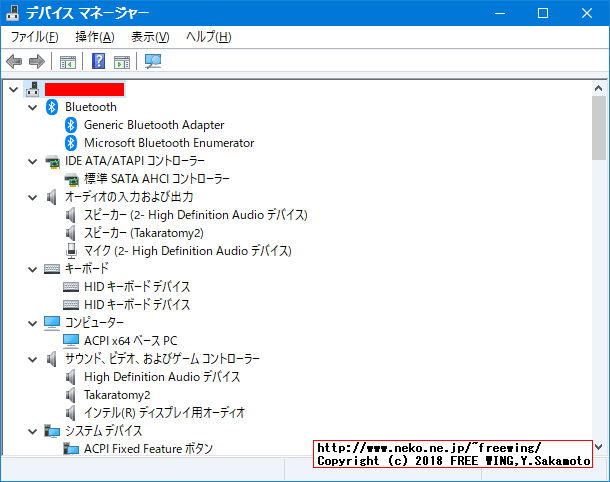The width and height of the screenshot is (610, 482).
Task: Close the Device Manager window
Action: [587, 13]
